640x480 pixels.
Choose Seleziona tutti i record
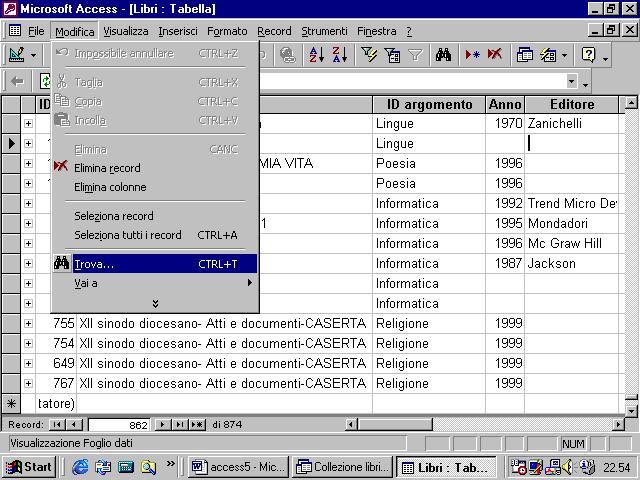tap(155, 235)
